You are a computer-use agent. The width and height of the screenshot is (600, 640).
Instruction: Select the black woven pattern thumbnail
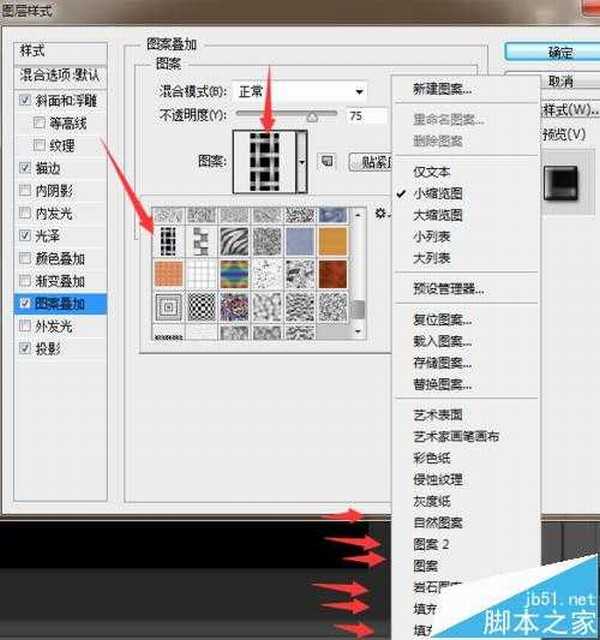[x=167, y=242]
